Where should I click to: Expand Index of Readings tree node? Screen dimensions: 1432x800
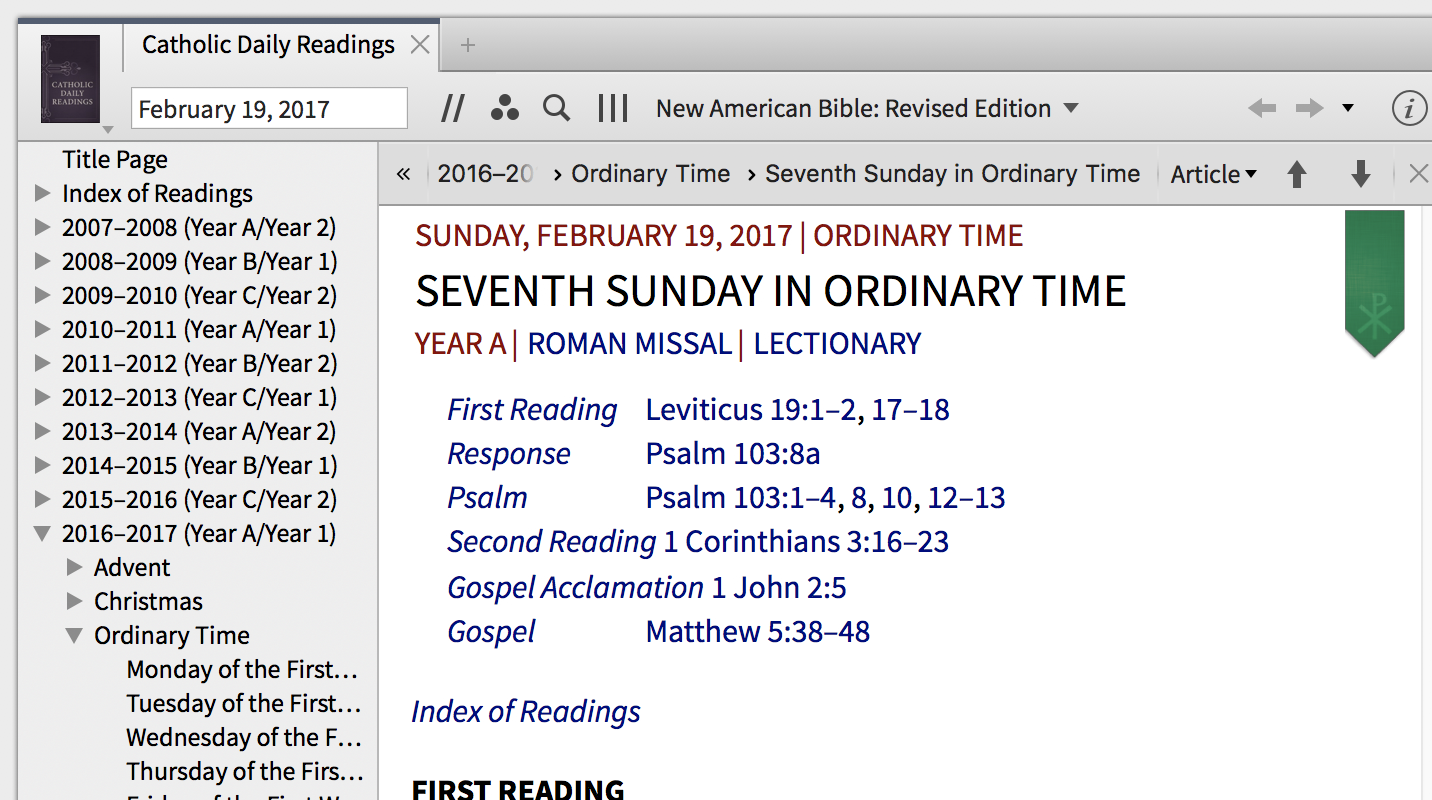click(42, 193)
